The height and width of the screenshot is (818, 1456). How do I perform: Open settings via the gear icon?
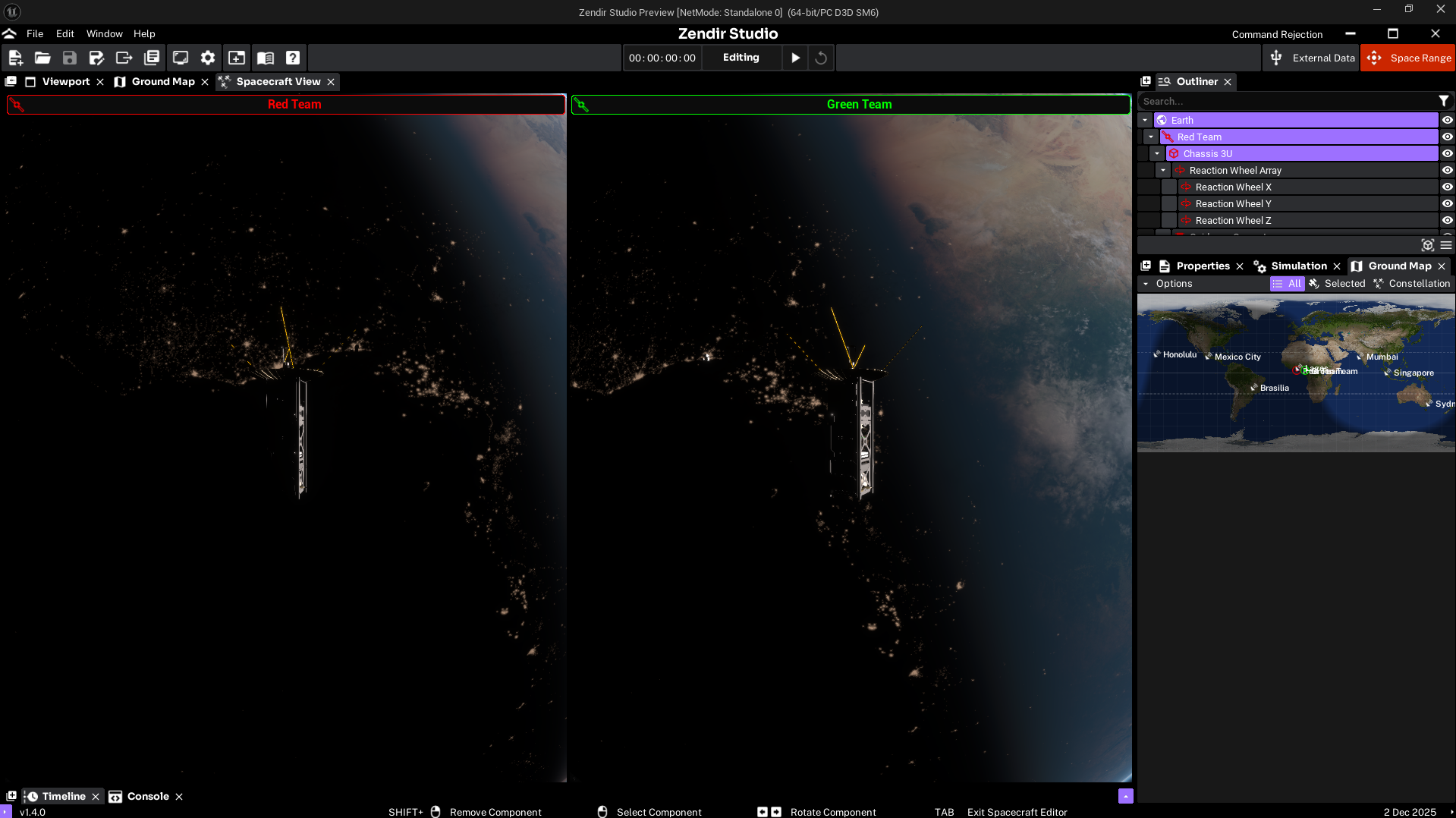[x=208, y=58]
